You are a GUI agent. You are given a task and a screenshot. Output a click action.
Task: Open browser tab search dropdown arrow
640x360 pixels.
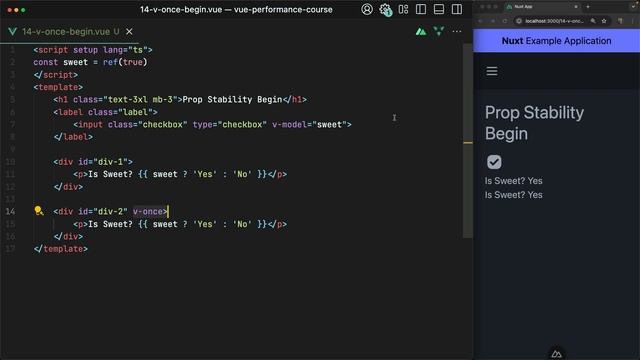[x=634, y=7]
